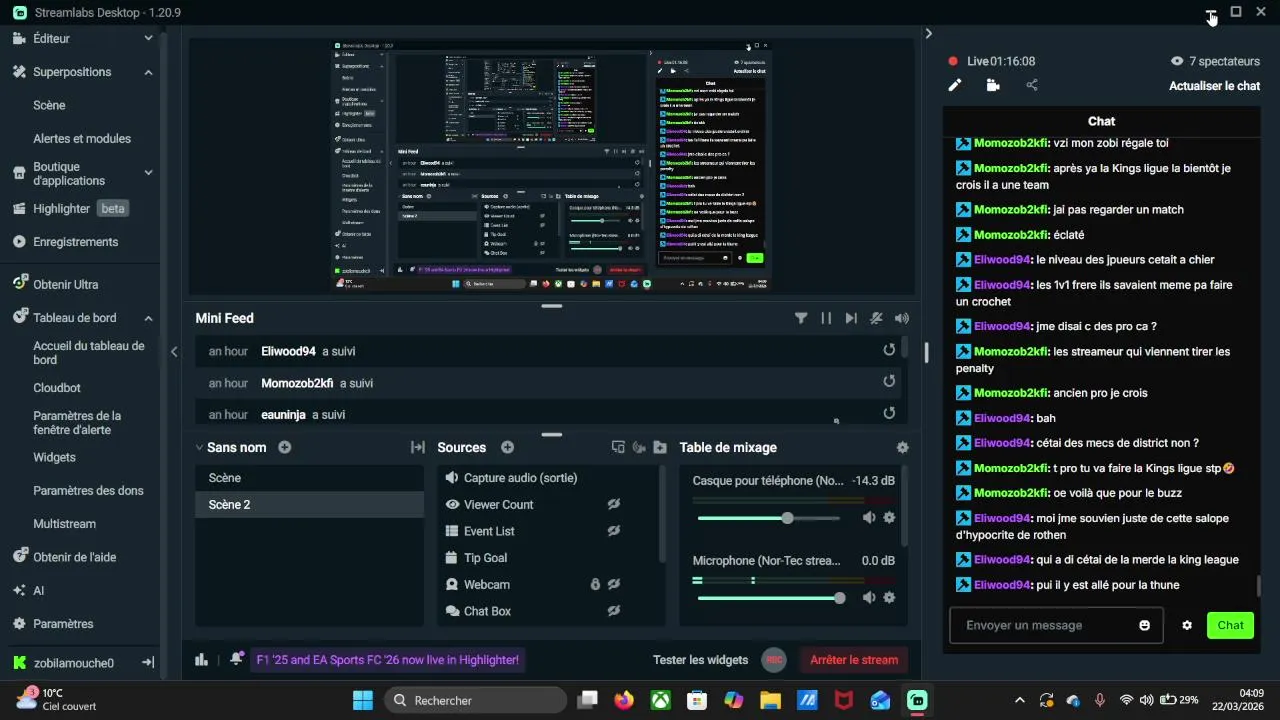Unlock the Webcam source lock icon
The width and height of the screenshot is (1280, 720).
[x=595, y=584]
